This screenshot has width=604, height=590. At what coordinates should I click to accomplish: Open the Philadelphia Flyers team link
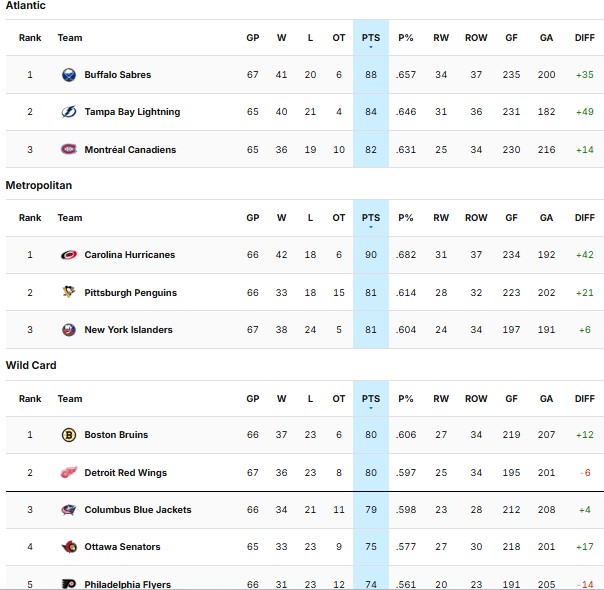127,584
